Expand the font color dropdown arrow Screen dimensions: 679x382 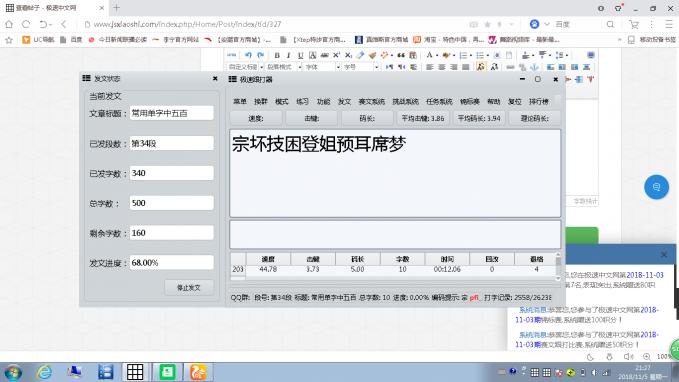pyautogui.click(x=436, y=55)
